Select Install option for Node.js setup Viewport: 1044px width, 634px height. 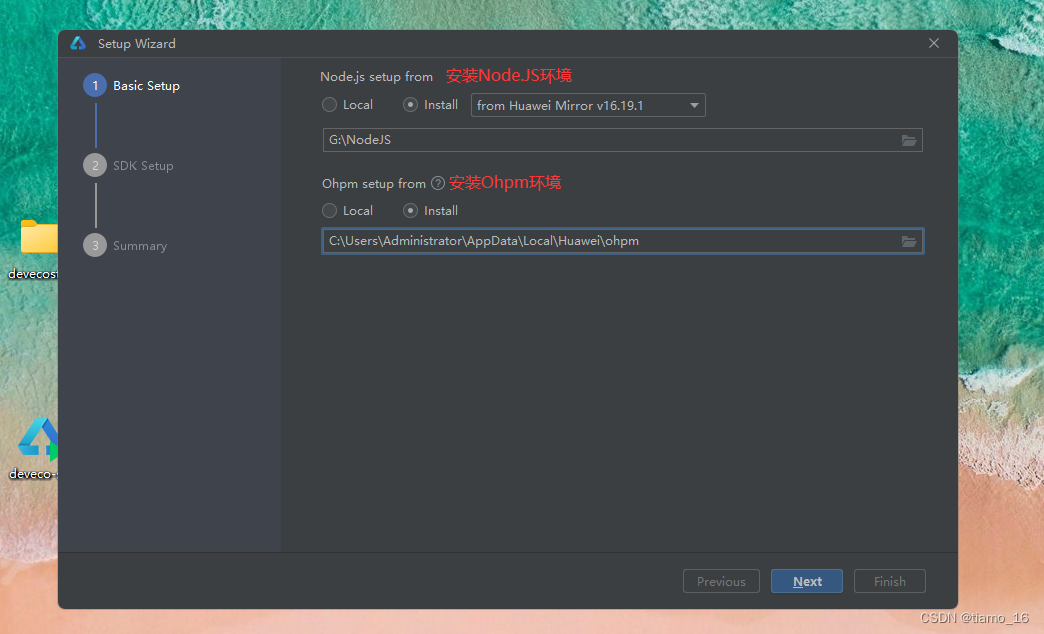(431, 105)
